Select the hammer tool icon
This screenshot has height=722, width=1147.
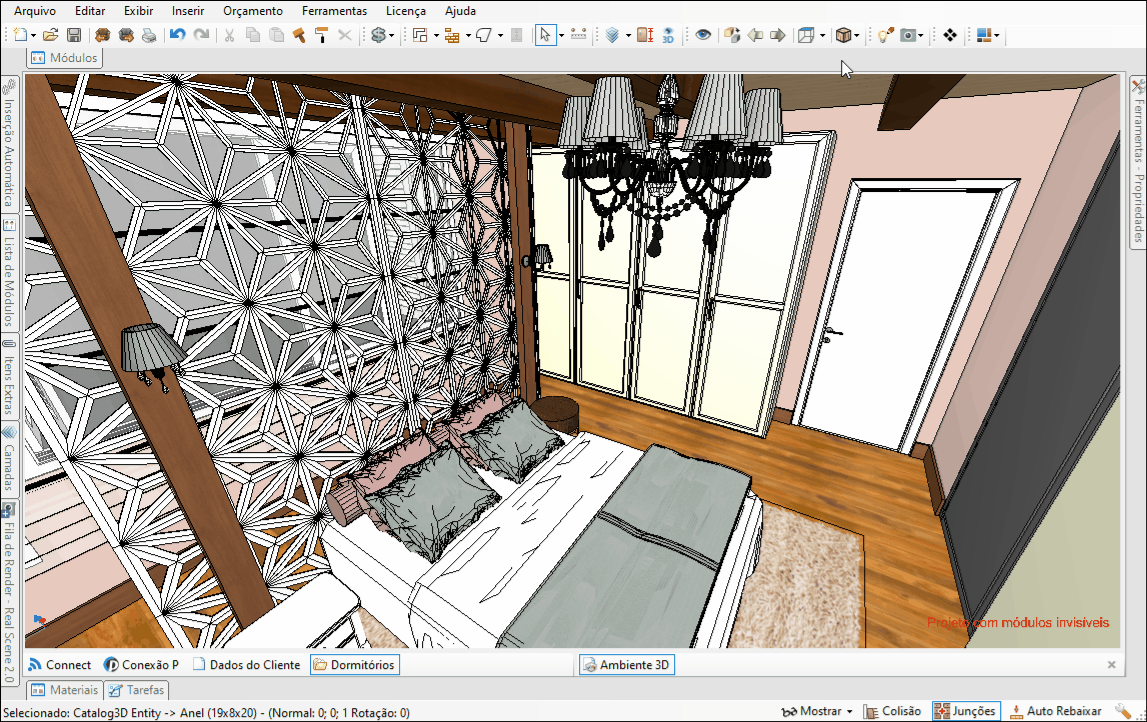pos(299,35)
